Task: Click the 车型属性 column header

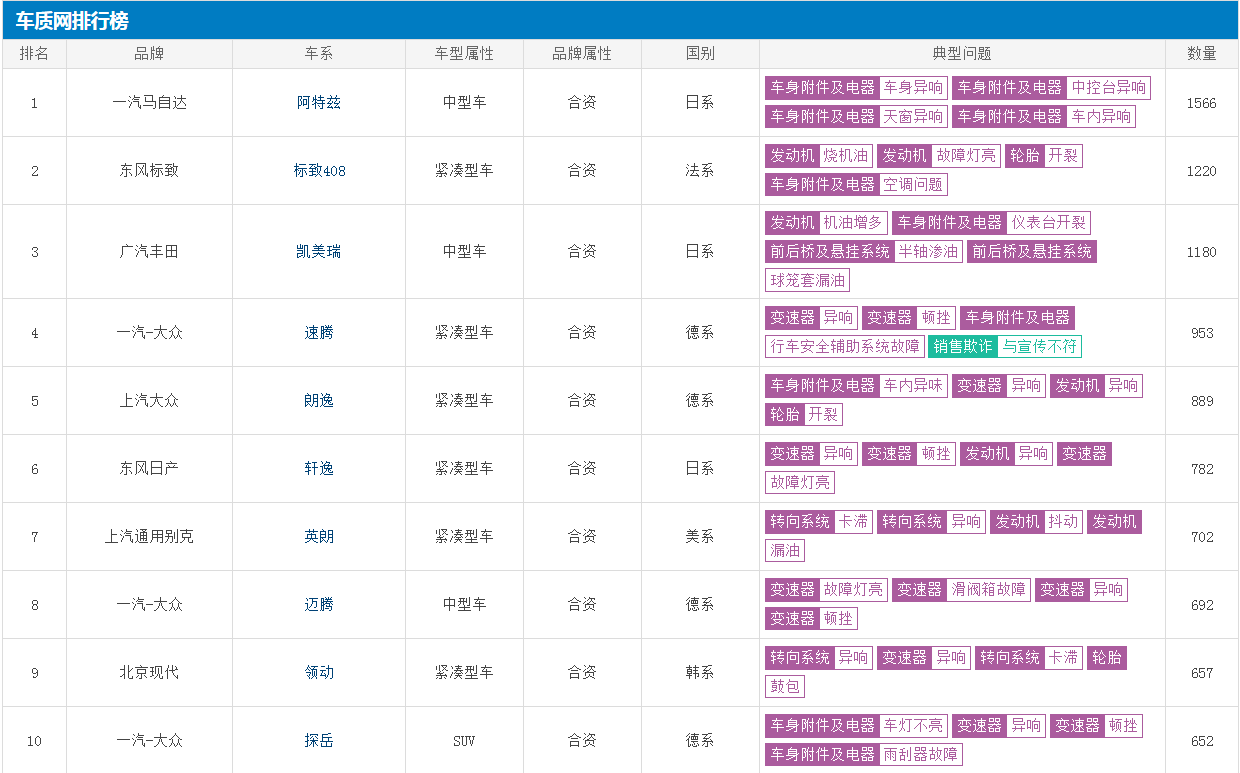Action: (464, 54)
